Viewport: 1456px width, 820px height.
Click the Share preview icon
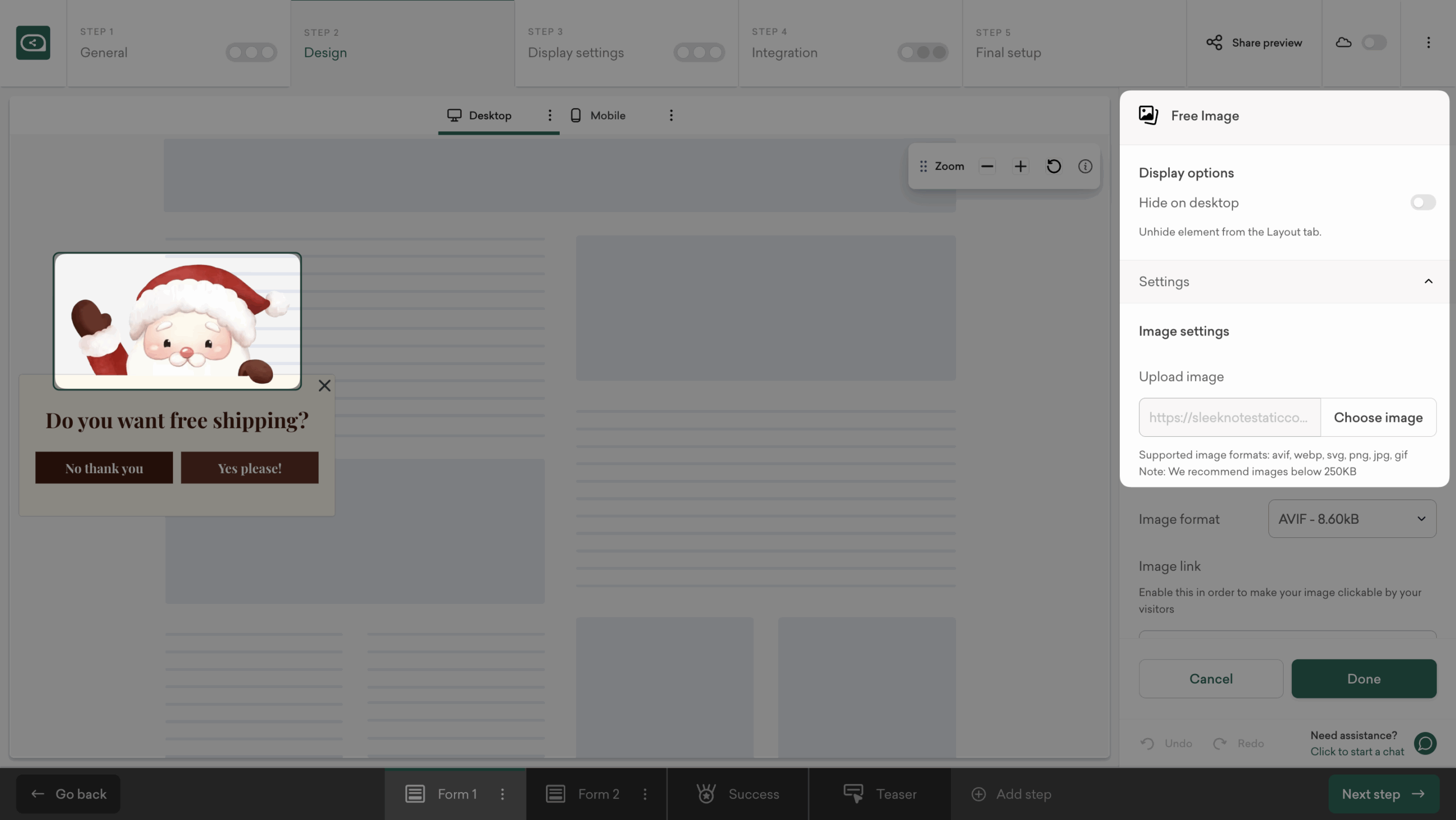click(x=1214, y=43)
